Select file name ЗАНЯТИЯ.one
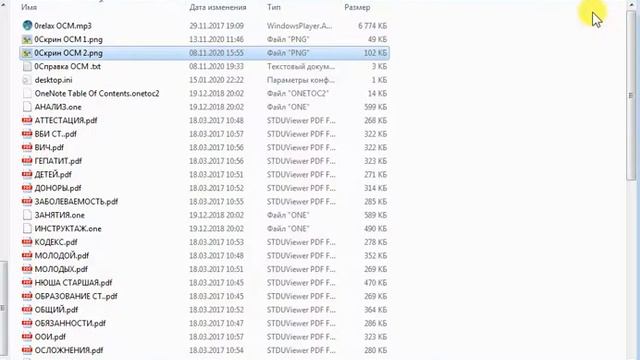 point(60,215)
